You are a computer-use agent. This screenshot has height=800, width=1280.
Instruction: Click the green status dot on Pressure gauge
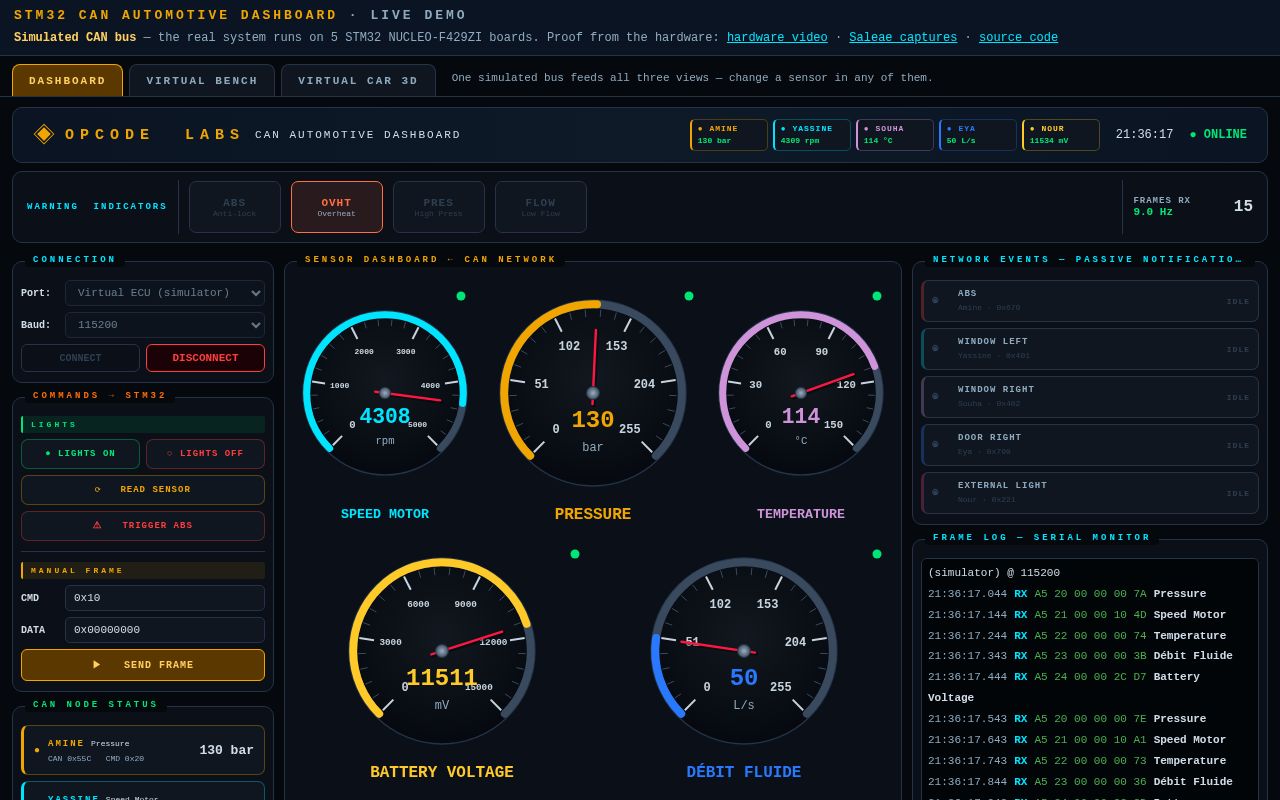pyautogui.click(x=689, y=296)
